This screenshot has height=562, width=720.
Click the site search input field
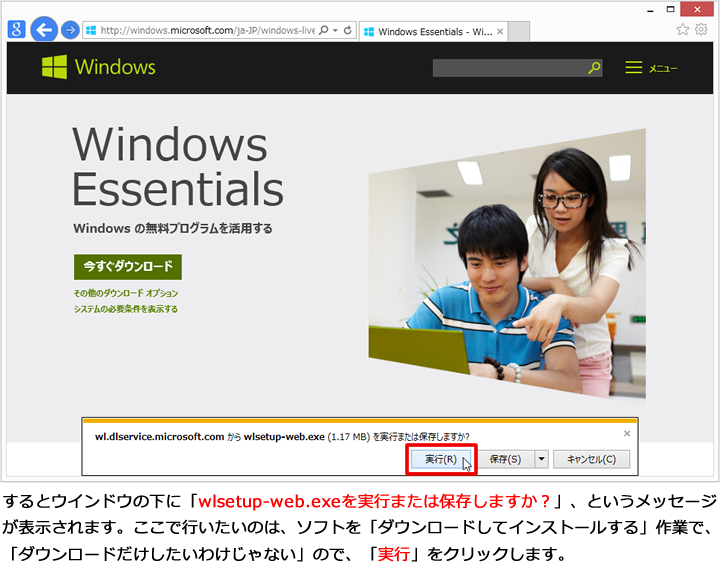click(x=510, y=68)
